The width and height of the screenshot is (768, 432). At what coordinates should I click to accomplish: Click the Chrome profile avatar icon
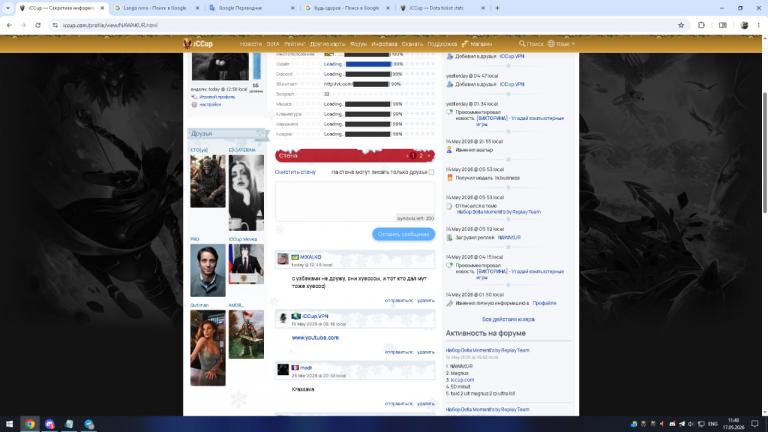coord(744,25)
